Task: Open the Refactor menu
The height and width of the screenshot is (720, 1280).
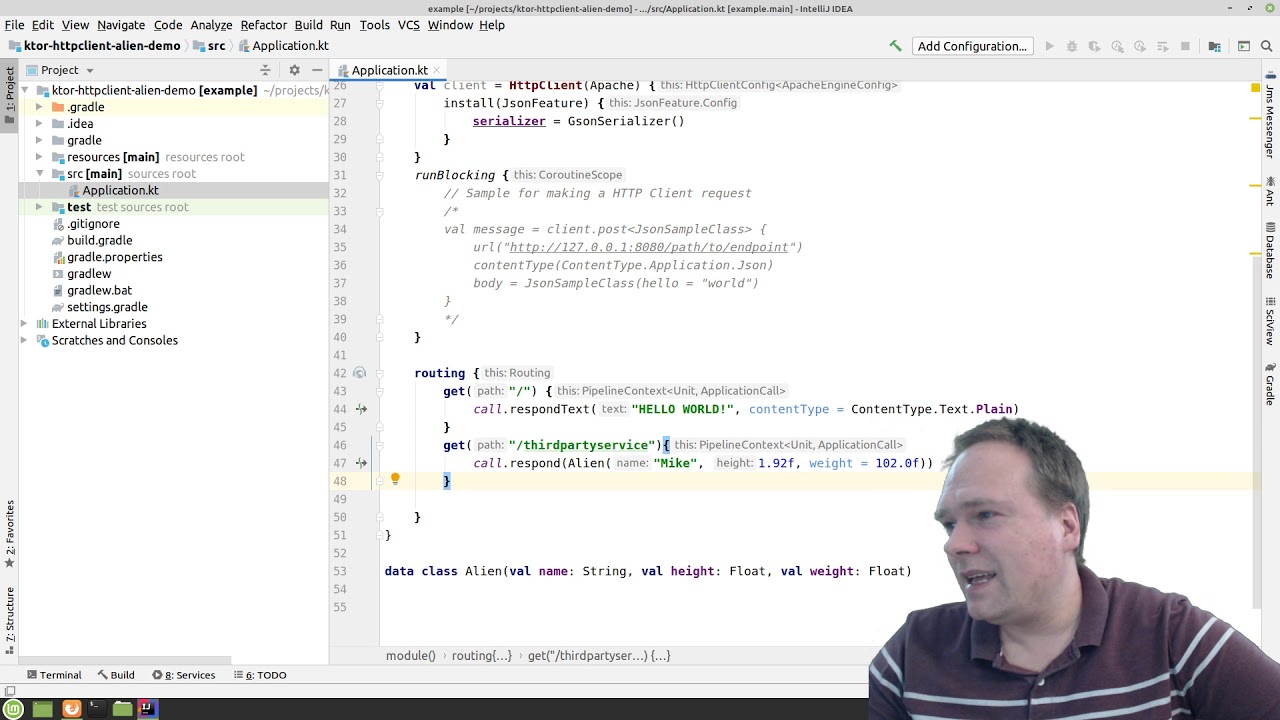Action: [264, 25]
